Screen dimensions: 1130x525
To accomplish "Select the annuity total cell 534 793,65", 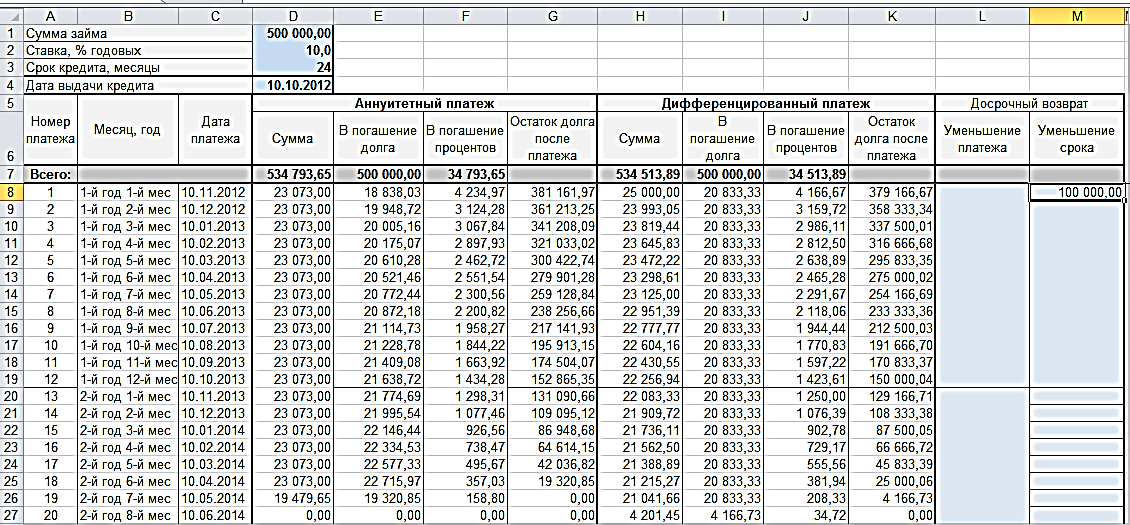I will point(293,174).
